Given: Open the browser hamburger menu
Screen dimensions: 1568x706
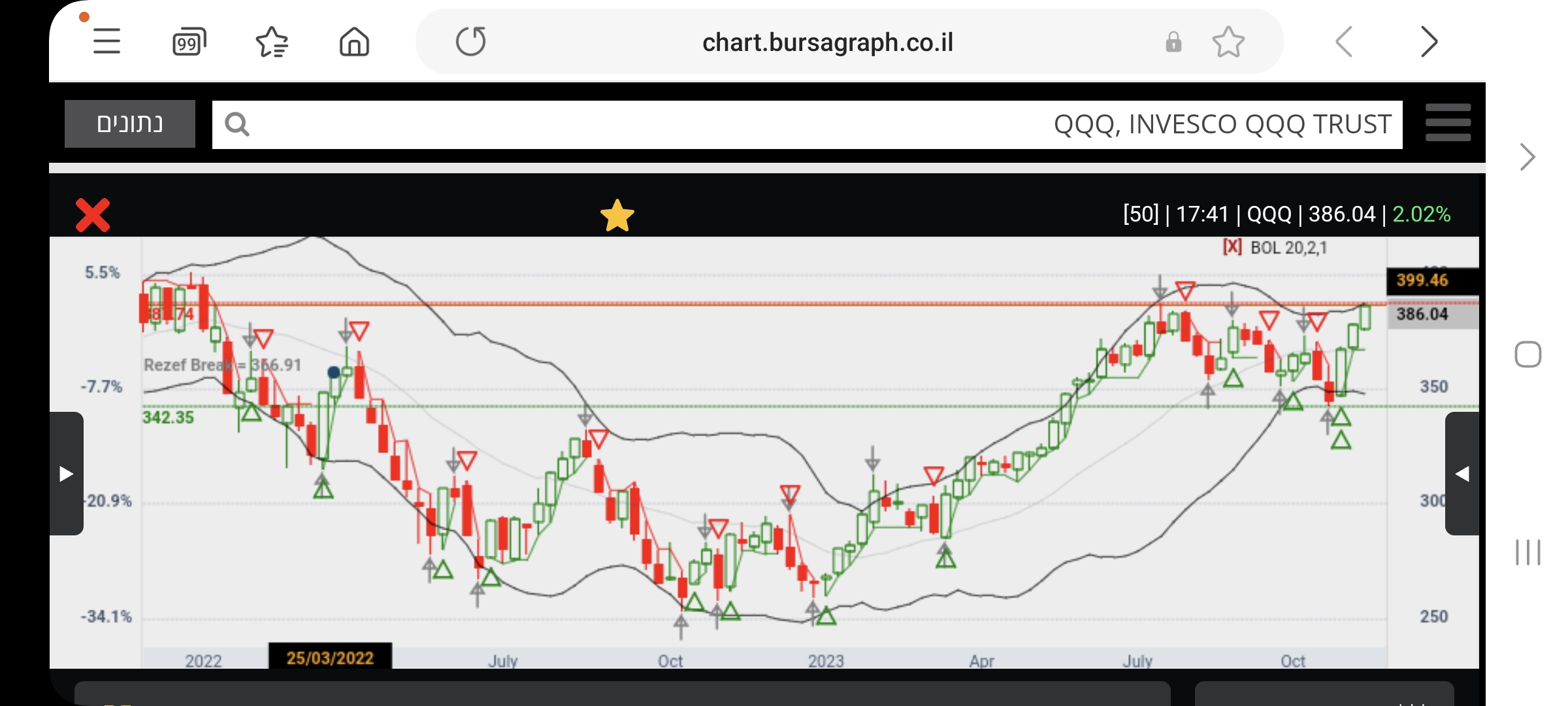Looking at the screenshot, I should pyautogui.click(x=106, y=42).
